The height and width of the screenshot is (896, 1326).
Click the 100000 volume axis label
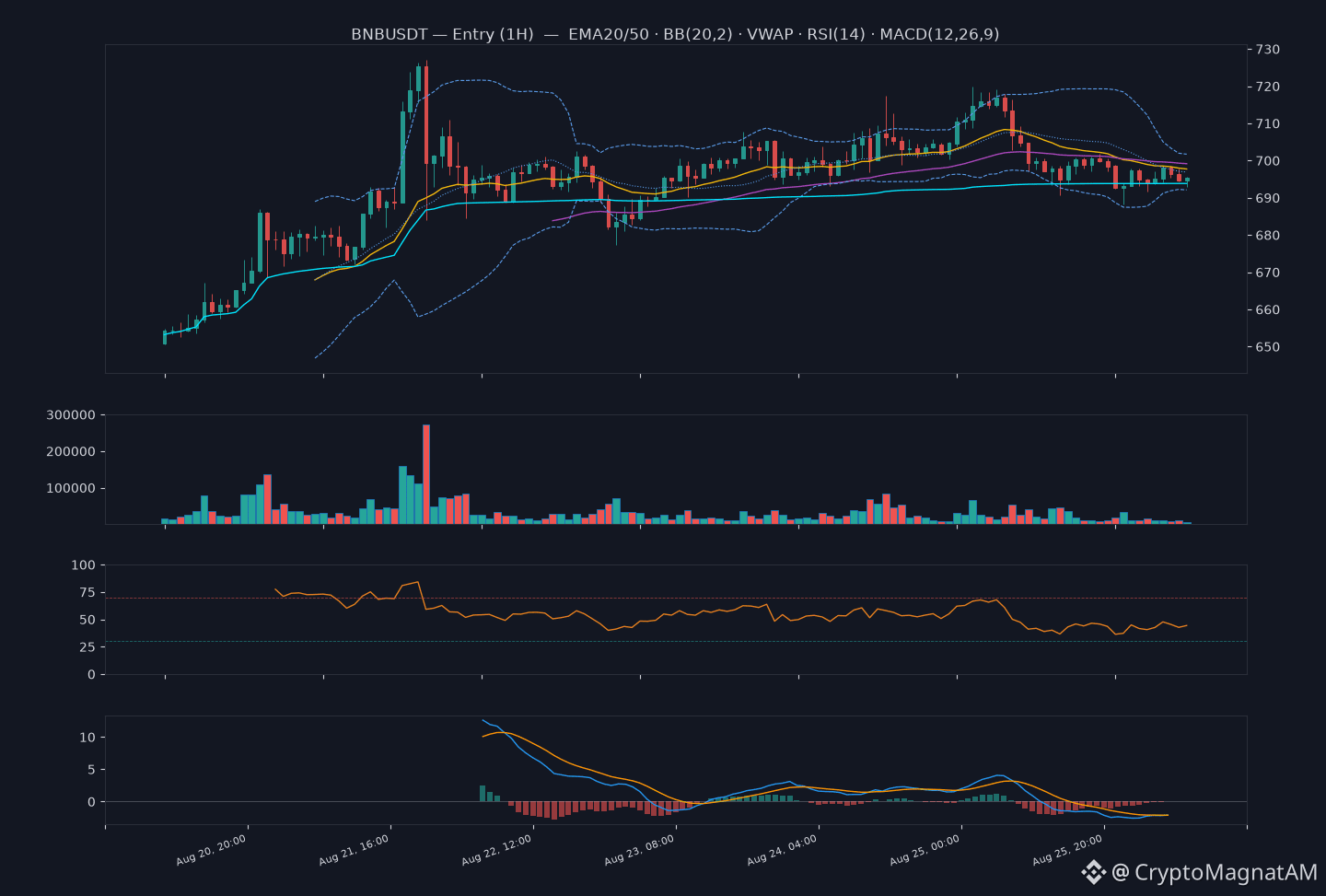(x=71, y=489)
